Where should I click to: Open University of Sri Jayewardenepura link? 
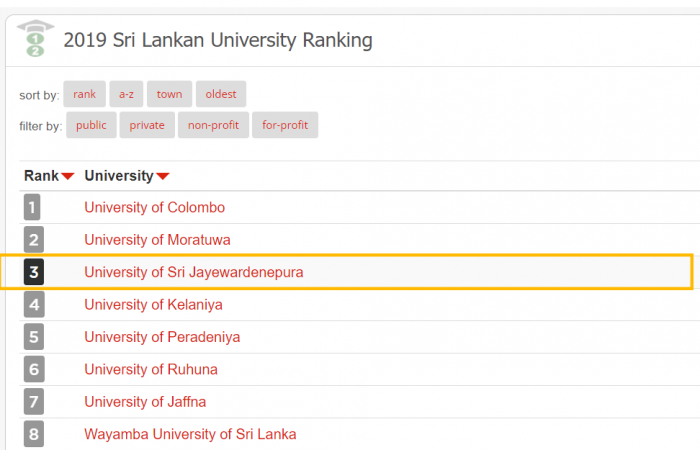click(x=193, y=272)
